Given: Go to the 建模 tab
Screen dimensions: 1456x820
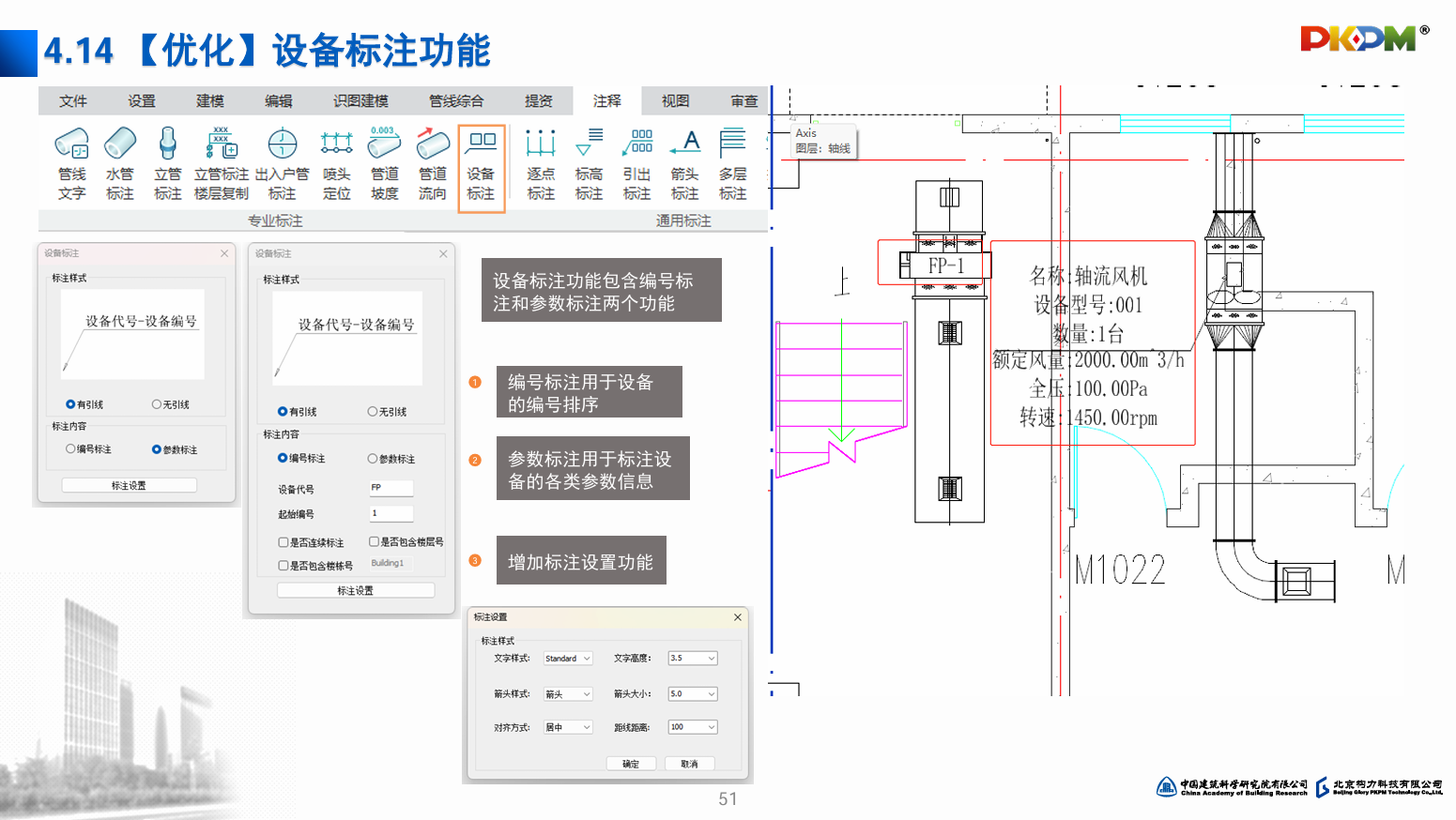Looking at the screenshot, I should click(x=210, y=100).
